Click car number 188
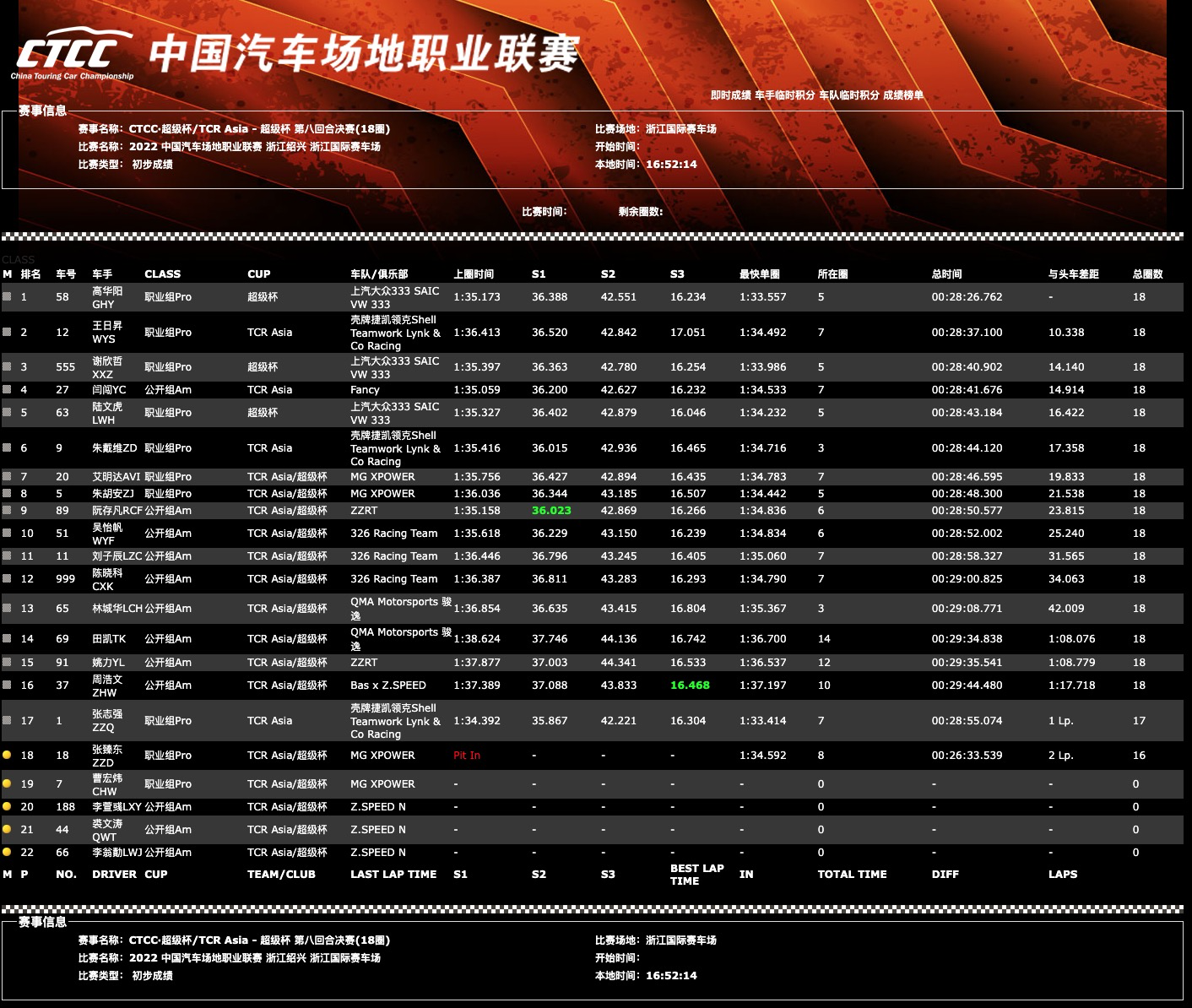The height and width of the screenshot is (1008, 1192). [x=66, y=807]
